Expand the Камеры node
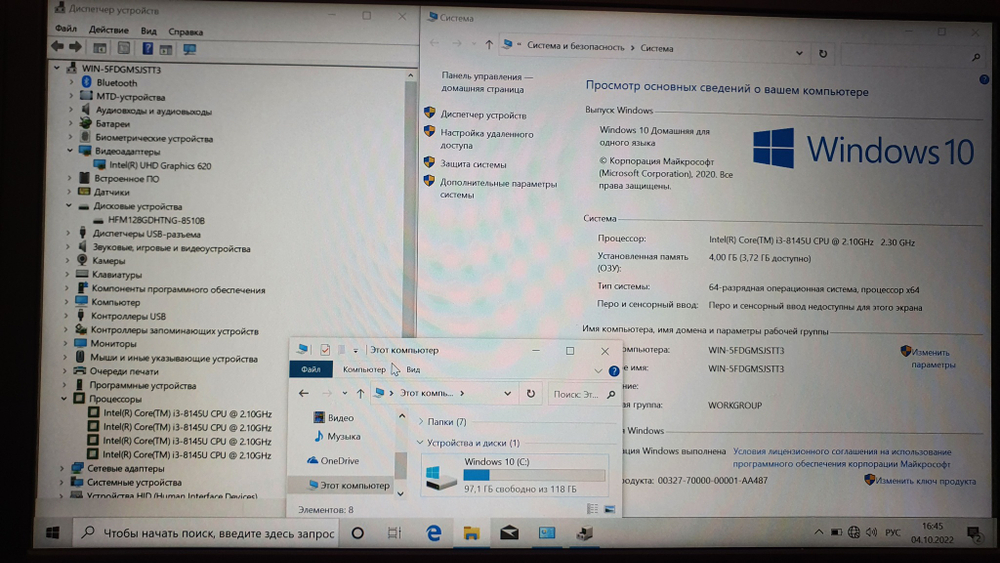 click(67, 261)
